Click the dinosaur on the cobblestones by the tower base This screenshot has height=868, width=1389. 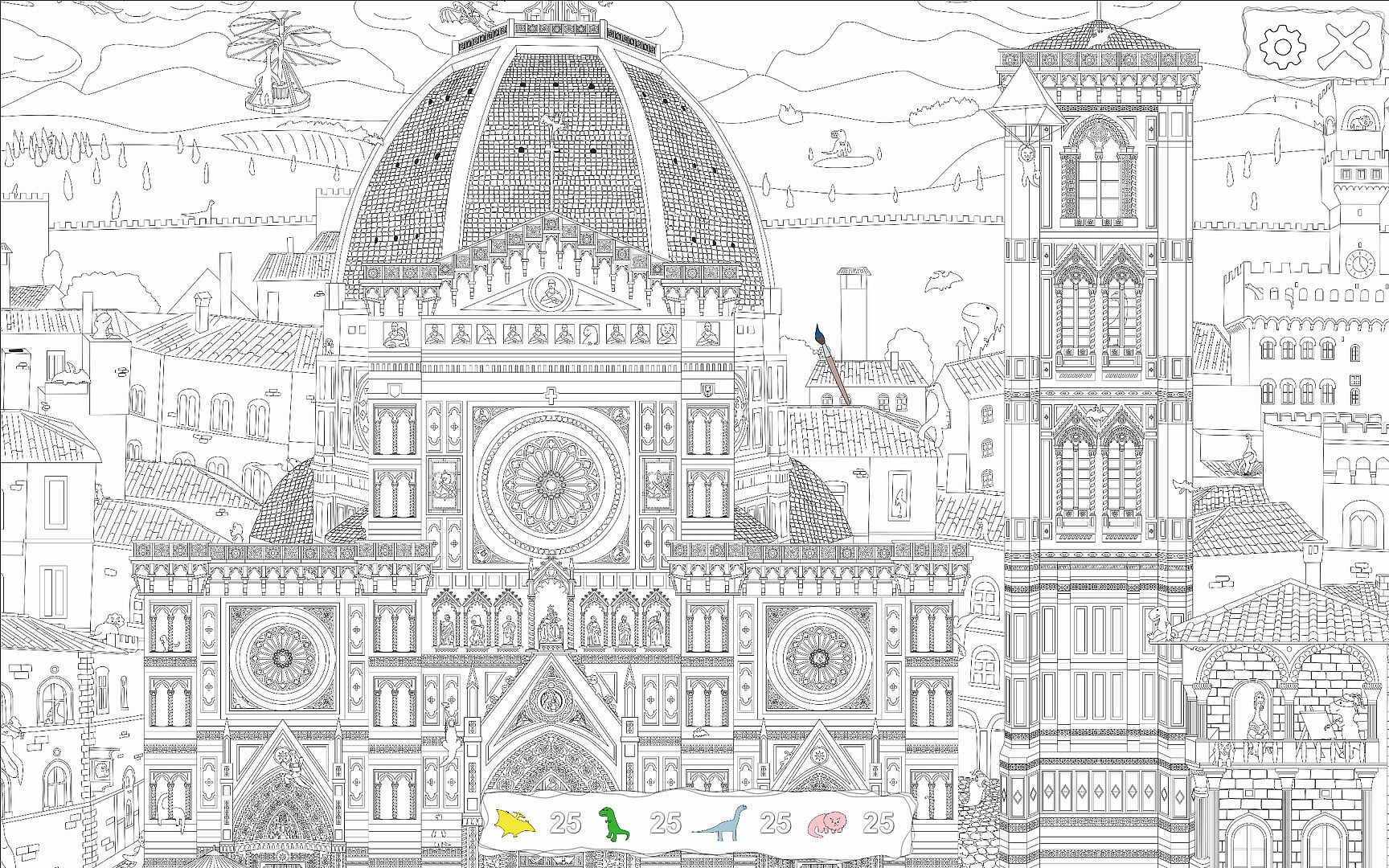[976, 788]
